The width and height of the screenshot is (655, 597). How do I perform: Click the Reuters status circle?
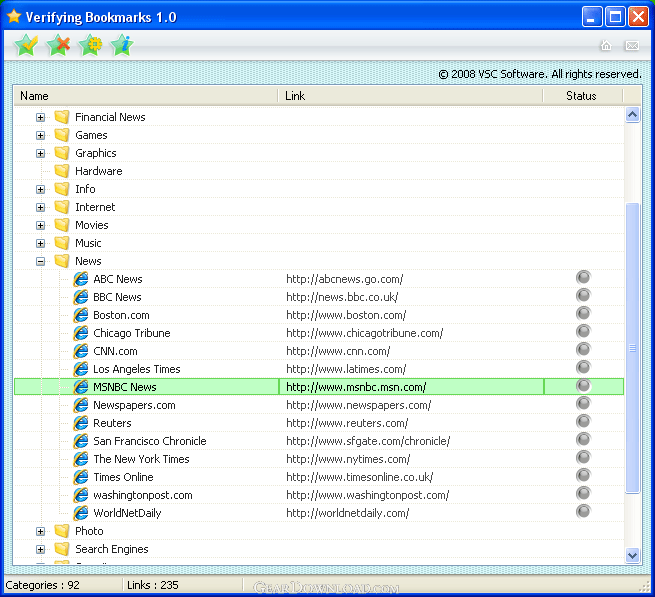click(x=583, y=421)
